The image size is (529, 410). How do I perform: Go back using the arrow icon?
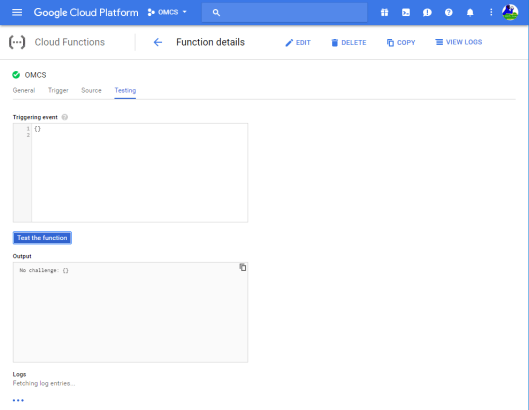pos(158,42)
